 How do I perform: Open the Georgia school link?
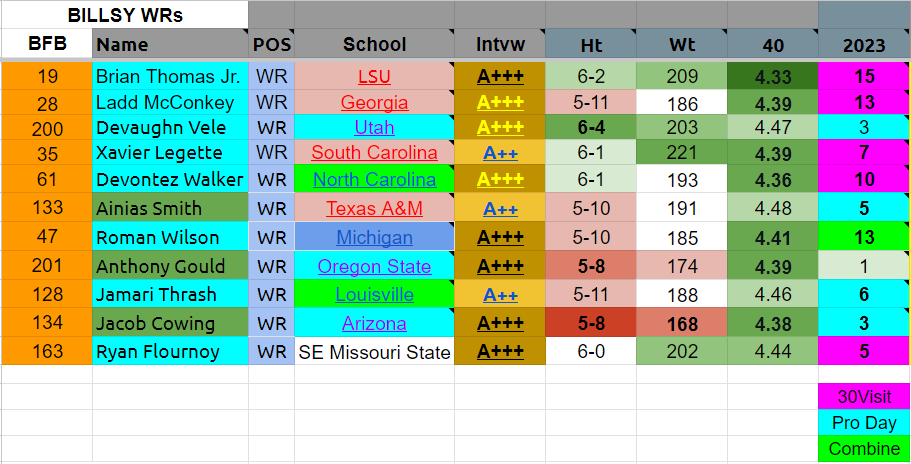[374, 103]
